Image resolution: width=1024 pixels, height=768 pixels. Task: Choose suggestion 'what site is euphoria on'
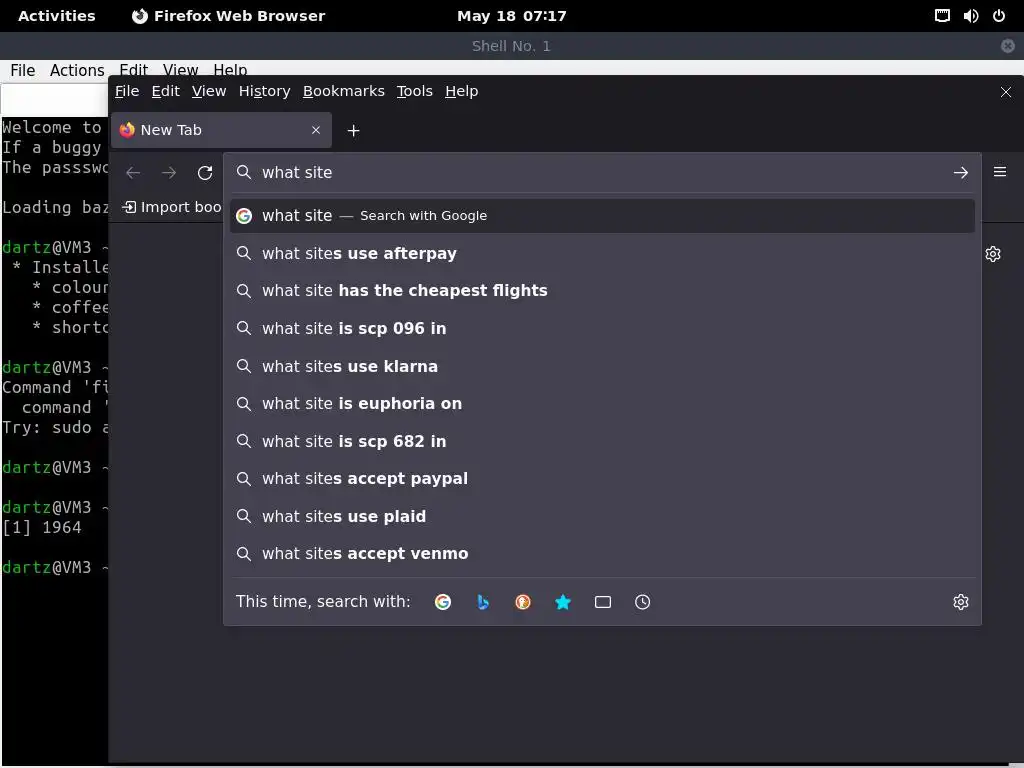602,404
